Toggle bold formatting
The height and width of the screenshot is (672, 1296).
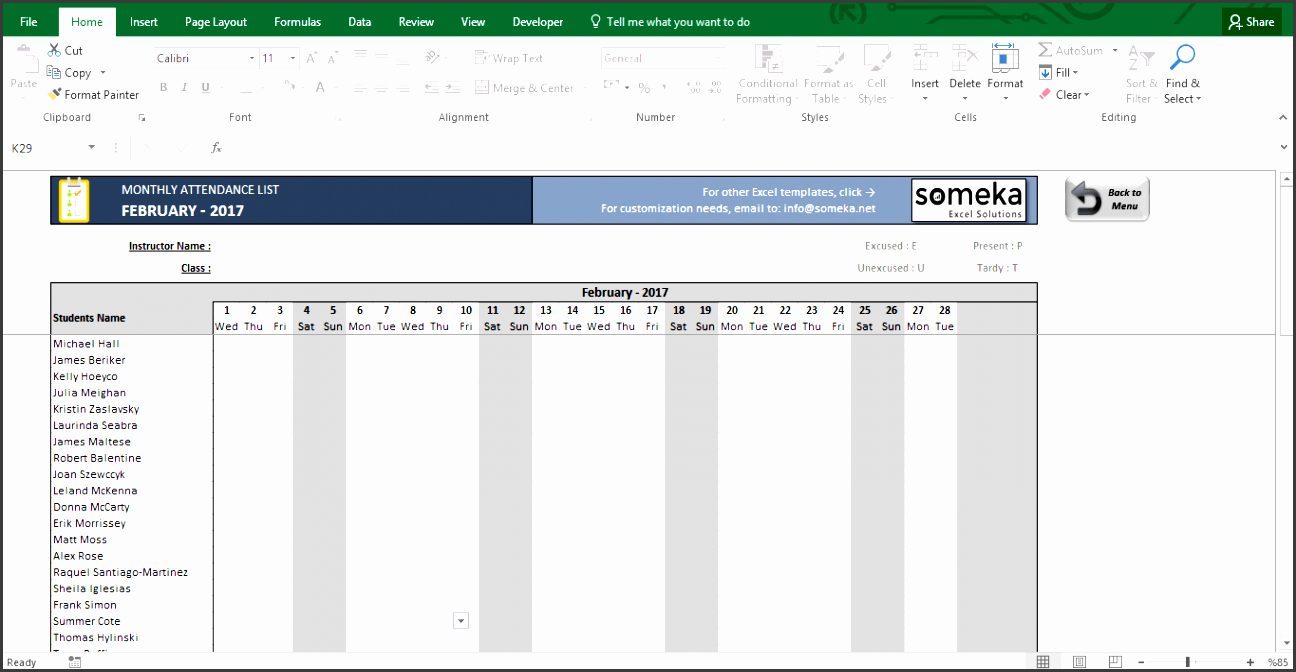(x=163, y=88)
